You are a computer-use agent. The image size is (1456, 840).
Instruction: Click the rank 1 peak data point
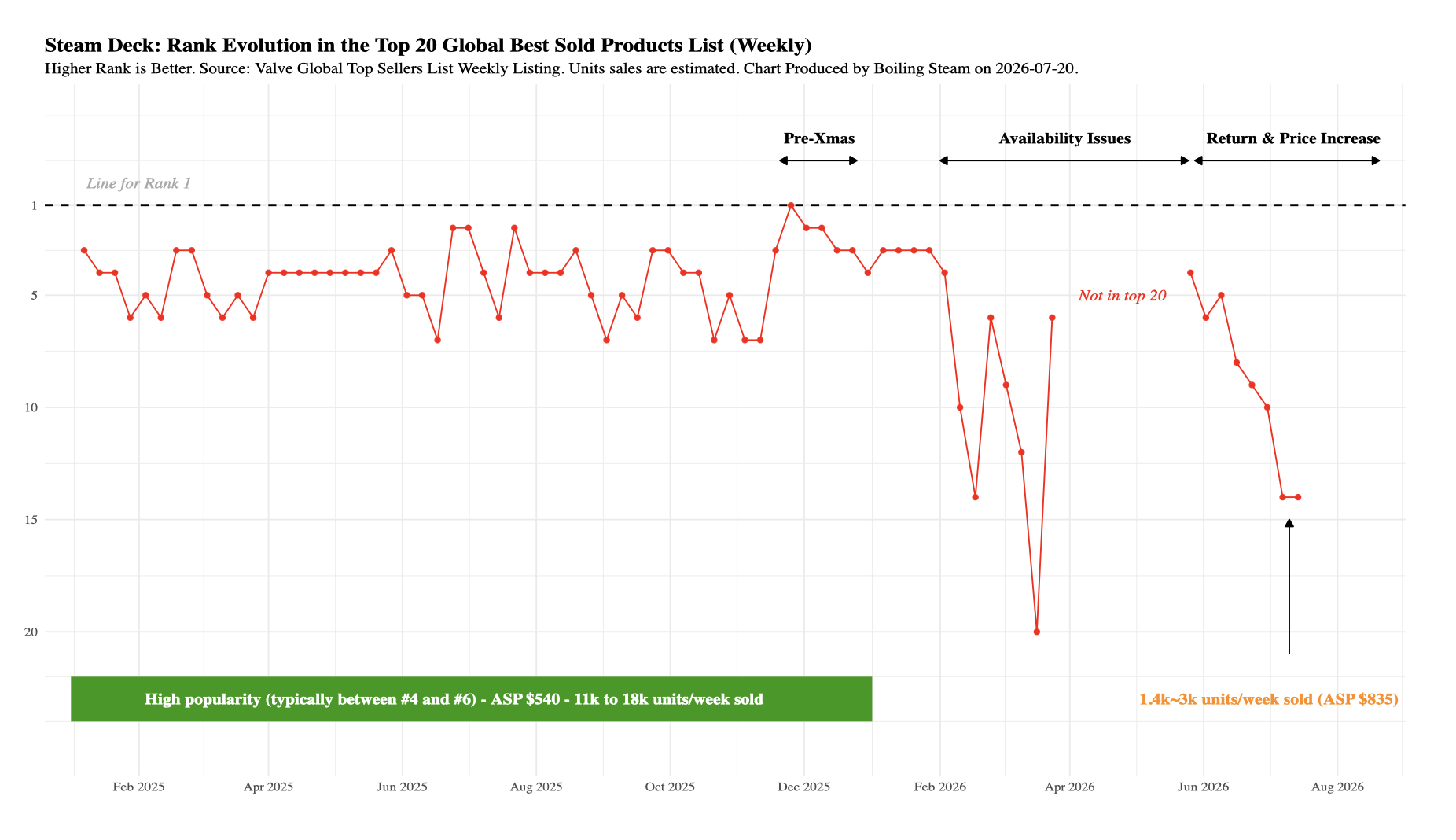coord(791,205)
